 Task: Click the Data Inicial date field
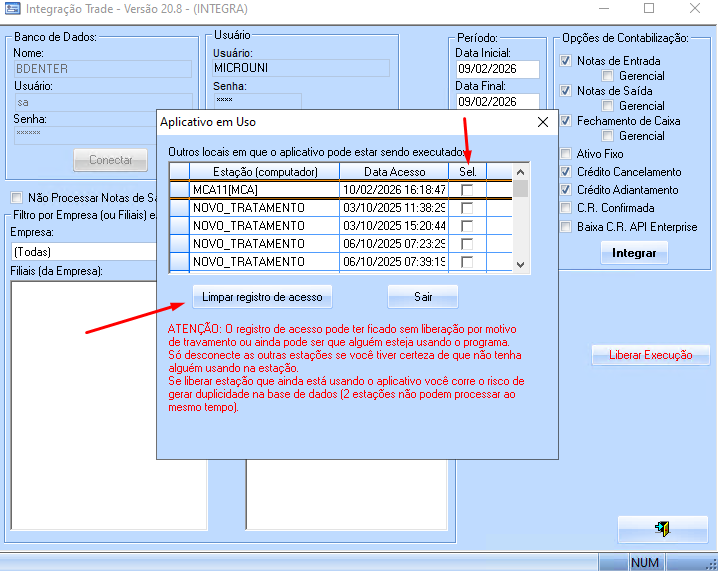tap(497, 69)
